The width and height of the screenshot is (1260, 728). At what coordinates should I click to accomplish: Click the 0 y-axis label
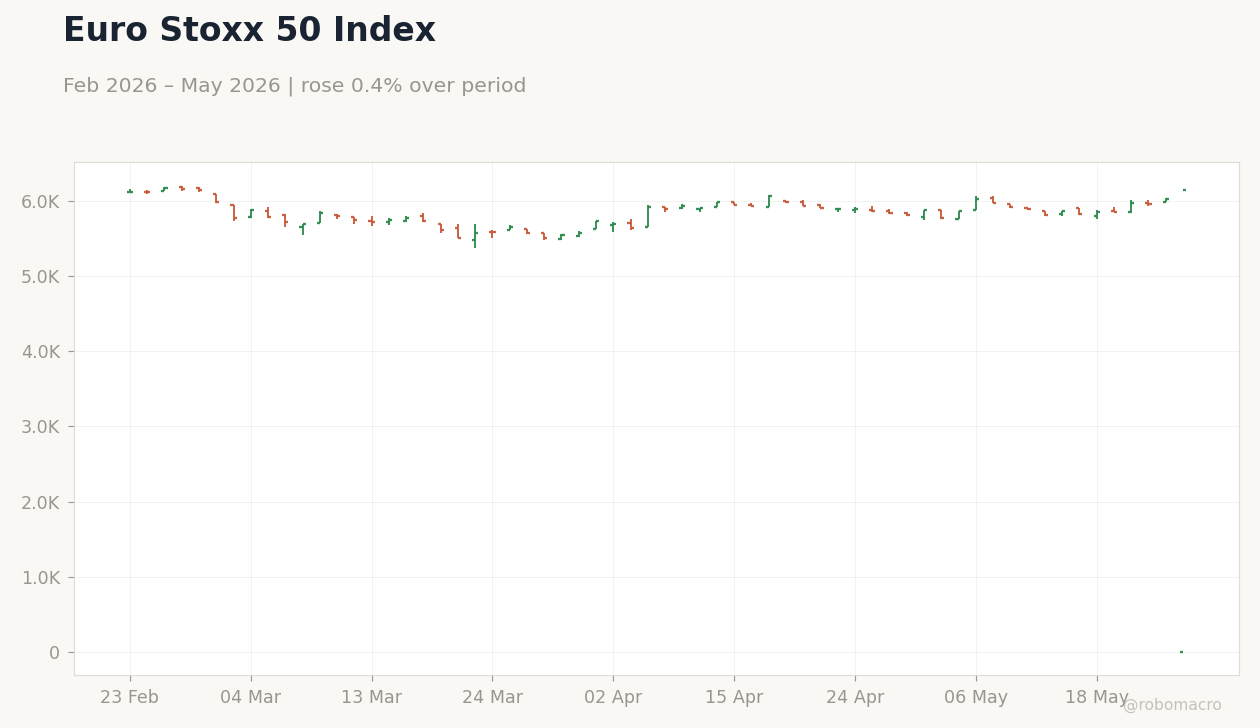click(x=55, y=652)
